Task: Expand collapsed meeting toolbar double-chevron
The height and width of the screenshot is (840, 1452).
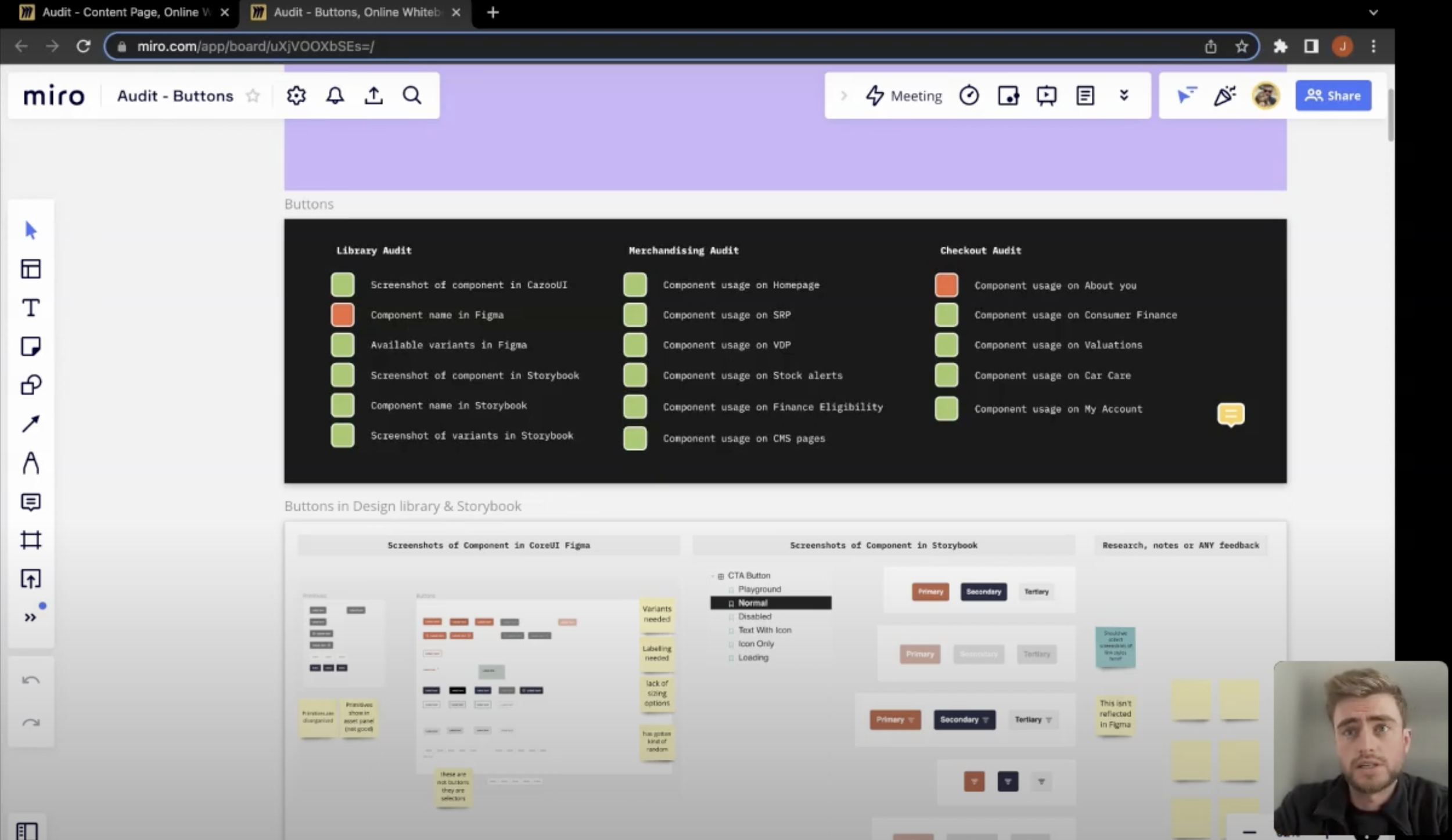Action: pos(1124,95)
